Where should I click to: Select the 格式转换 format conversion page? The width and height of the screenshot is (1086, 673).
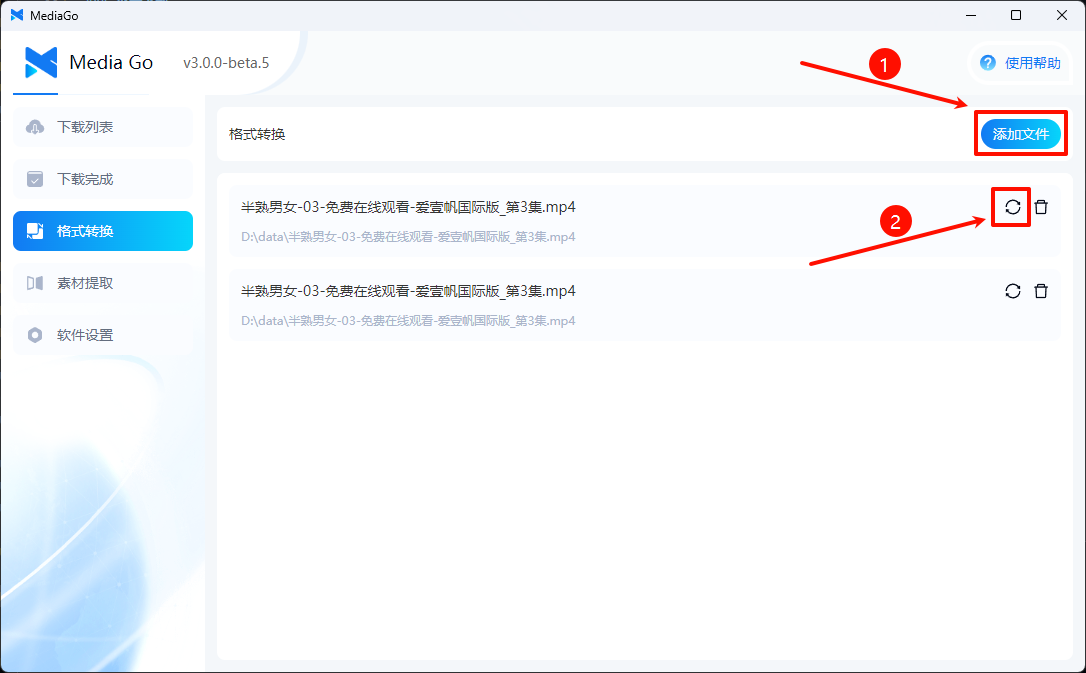coord(103,231)
